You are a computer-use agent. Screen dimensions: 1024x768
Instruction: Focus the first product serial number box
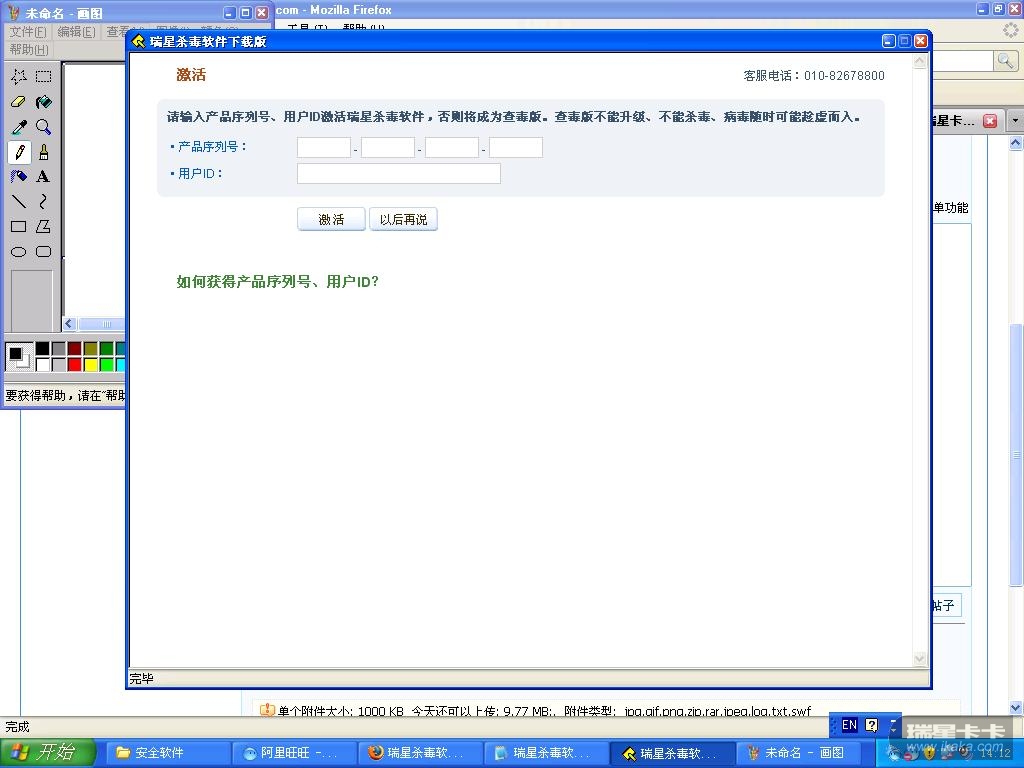click(324, 147)
